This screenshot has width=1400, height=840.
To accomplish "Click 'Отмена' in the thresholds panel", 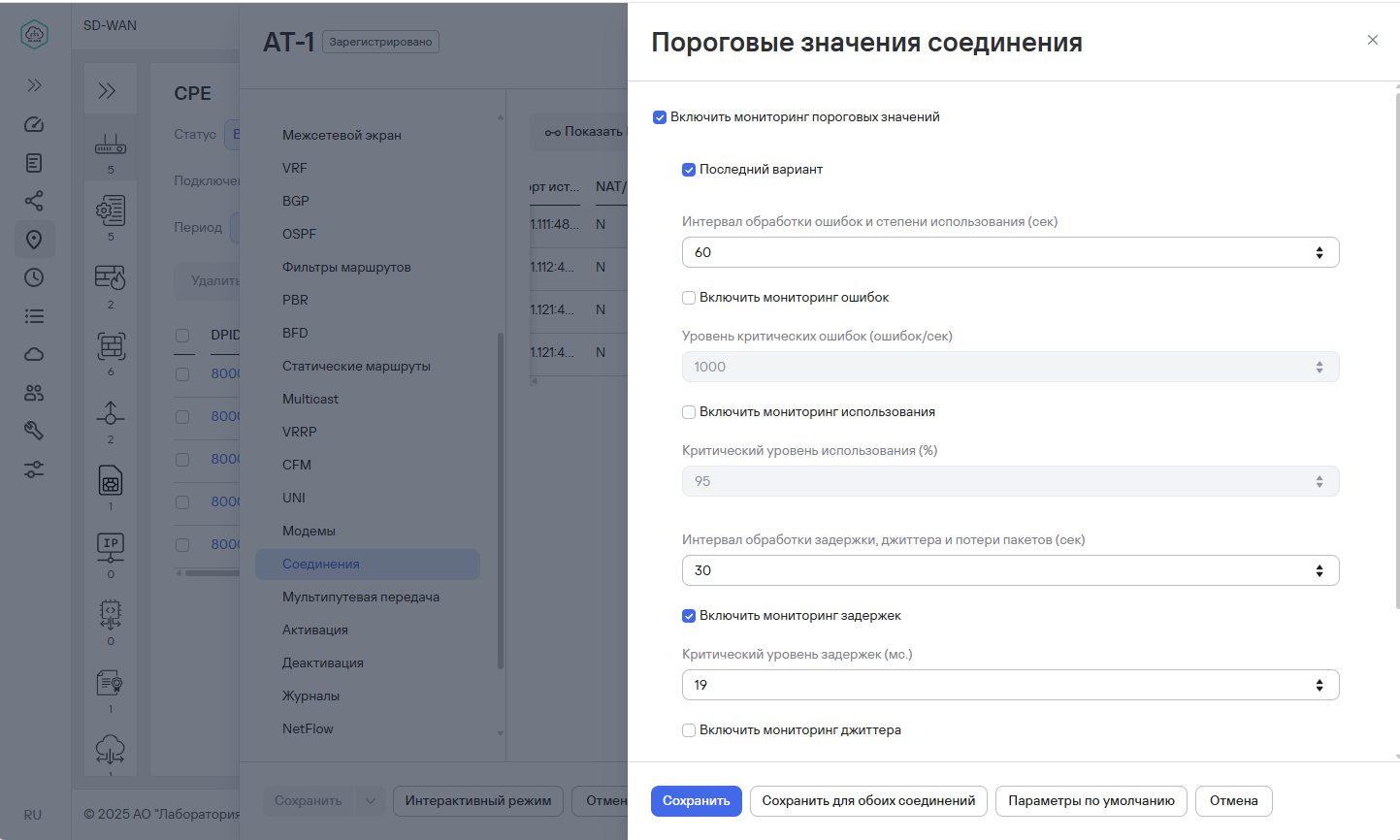I will 1234,801.
